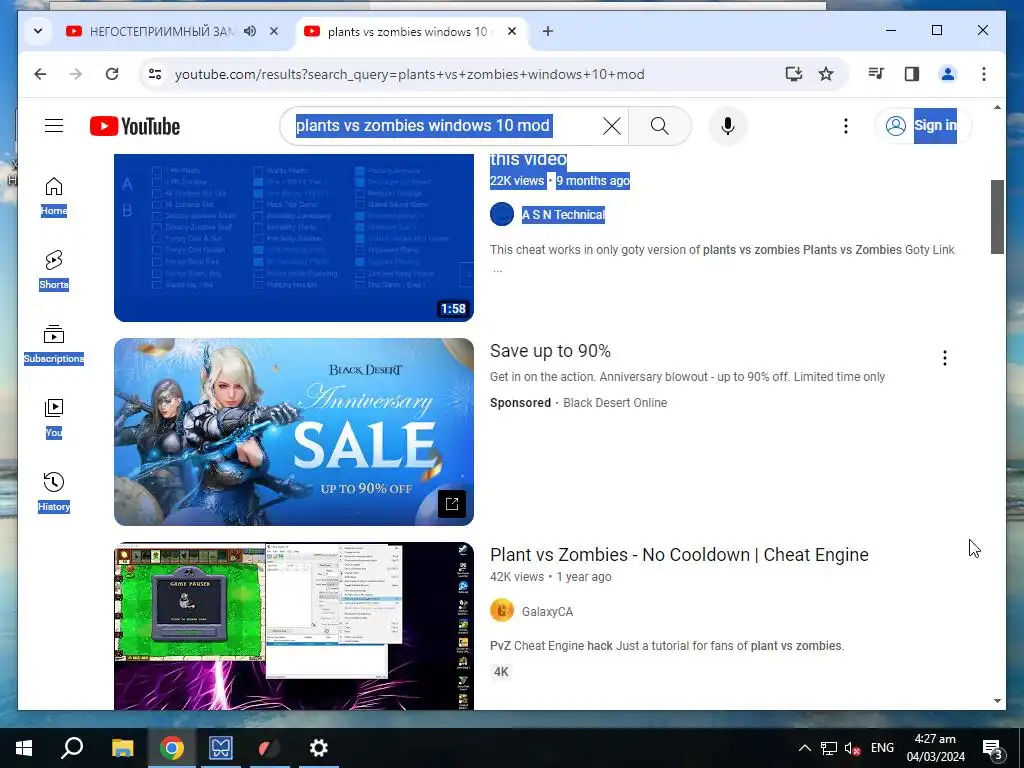Image resolution: width=1024 pixels, height=768 pixels.
Task: Run the search with the magnifier button
Action: pyautogui.click(x=660, y=125)
